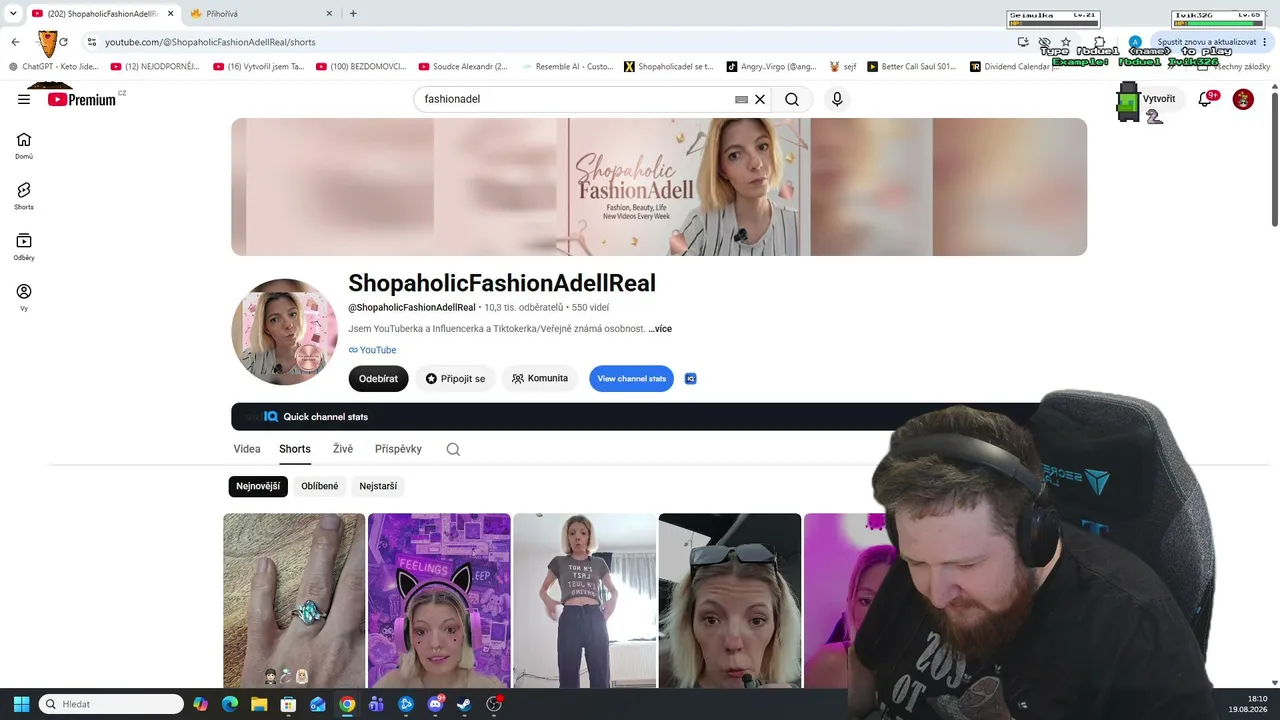
Task: Search within the channel using magnifier icon
Action: pos(453,449)
